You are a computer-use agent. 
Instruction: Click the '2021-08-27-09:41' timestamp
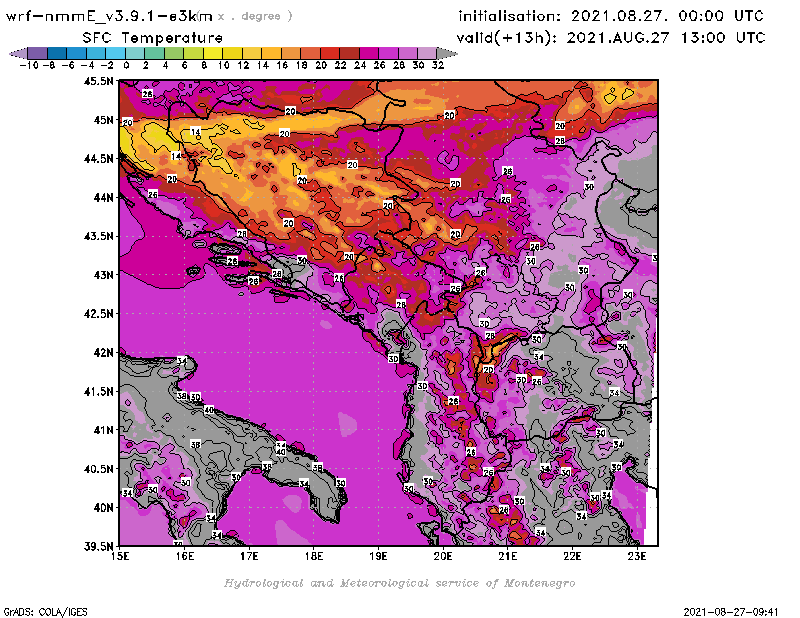[731, 612]
